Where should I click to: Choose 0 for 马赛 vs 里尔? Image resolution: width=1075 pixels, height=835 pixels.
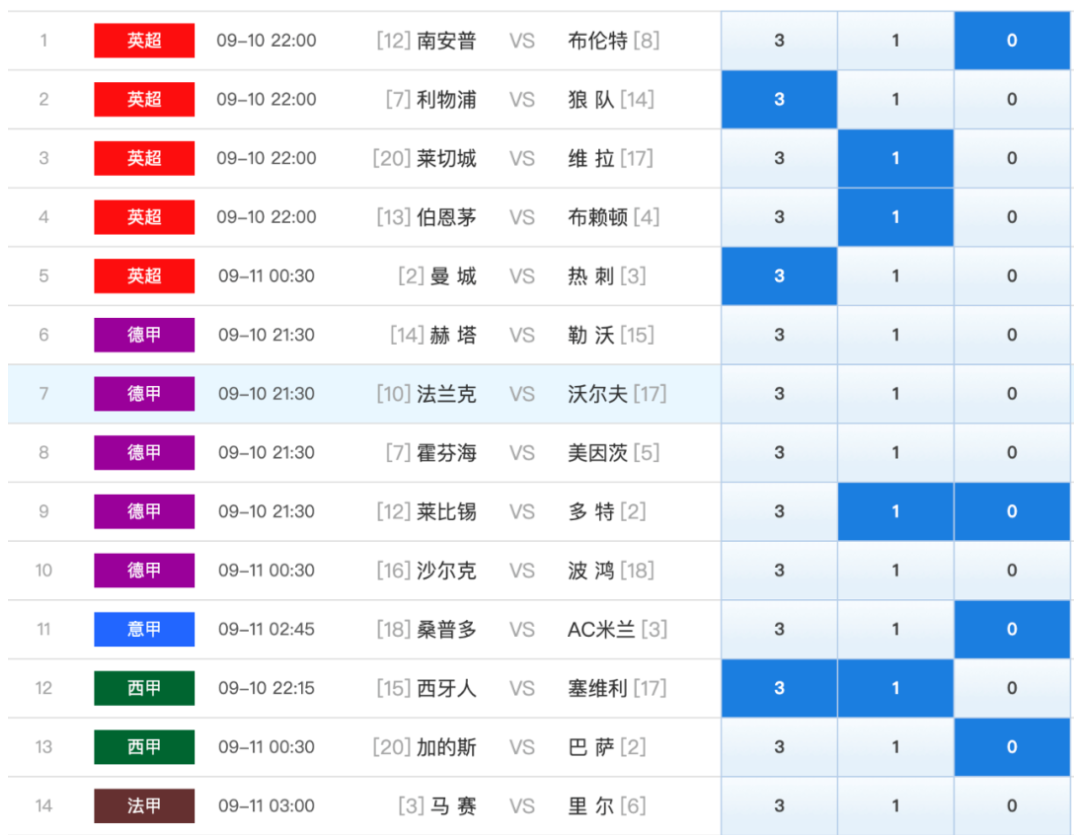(x=1011, y=806)
